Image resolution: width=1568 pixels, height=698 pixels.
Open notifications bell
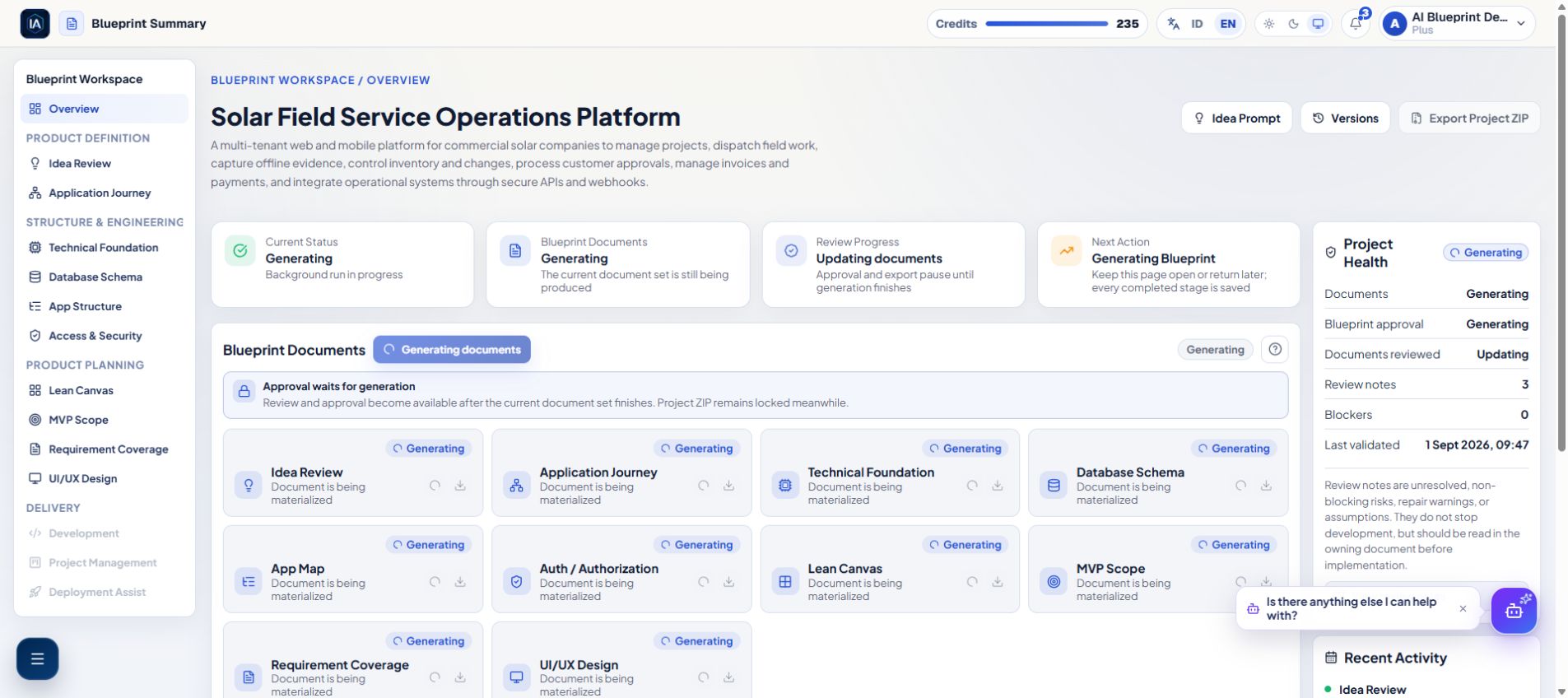click(x=1356, y=24)
